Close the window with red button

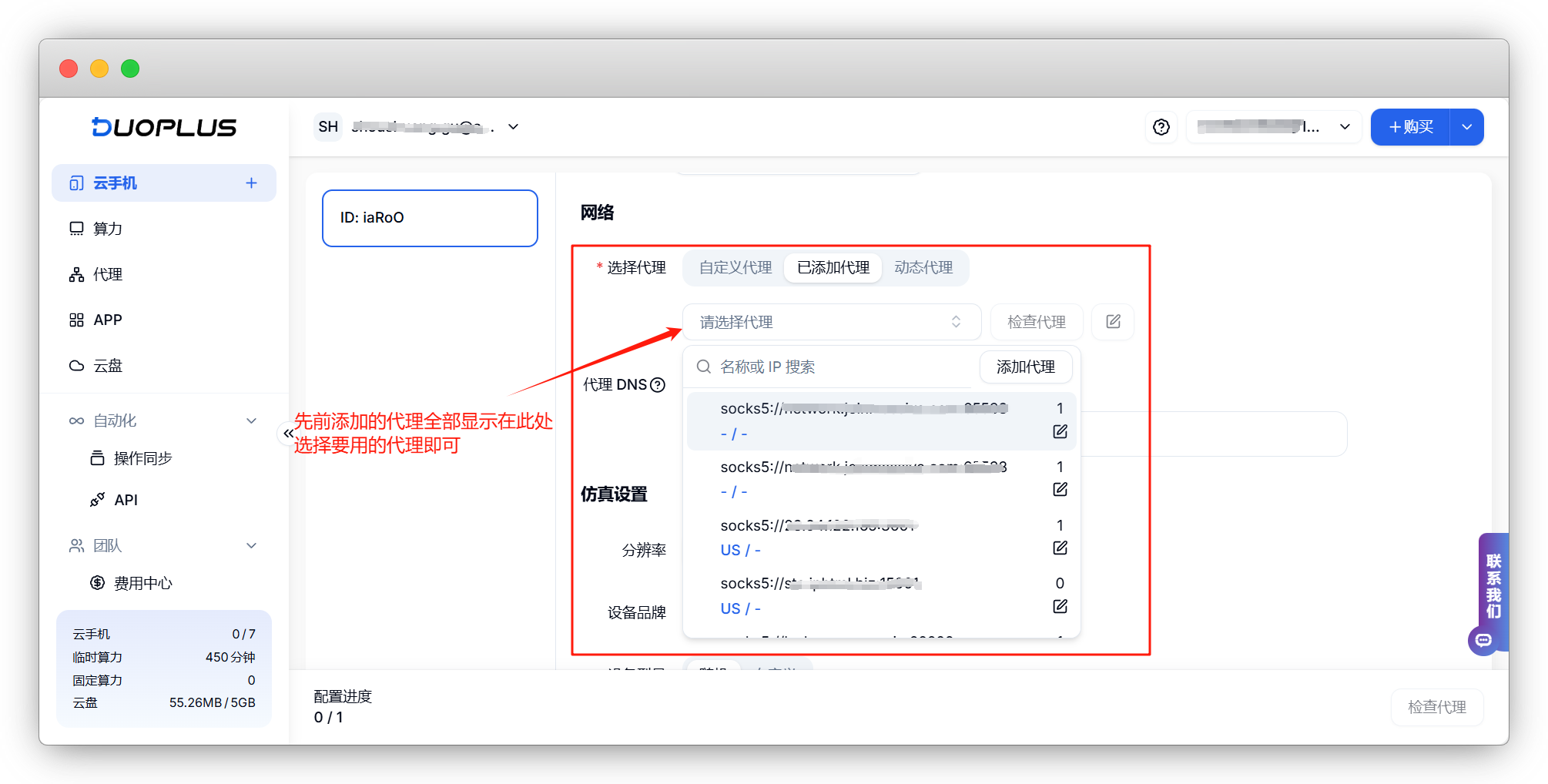tap(69, 69)
